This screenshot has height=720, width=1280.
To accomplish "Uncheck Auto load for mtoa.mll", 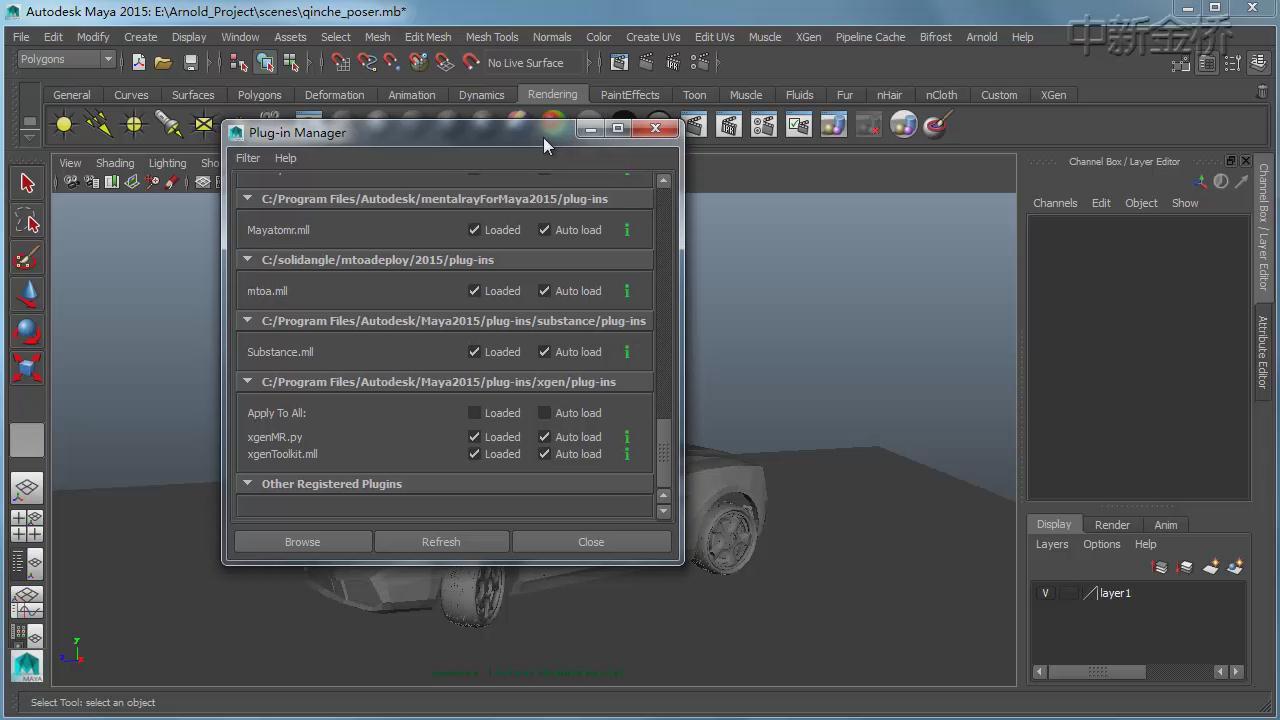I will tap(544, 291).
